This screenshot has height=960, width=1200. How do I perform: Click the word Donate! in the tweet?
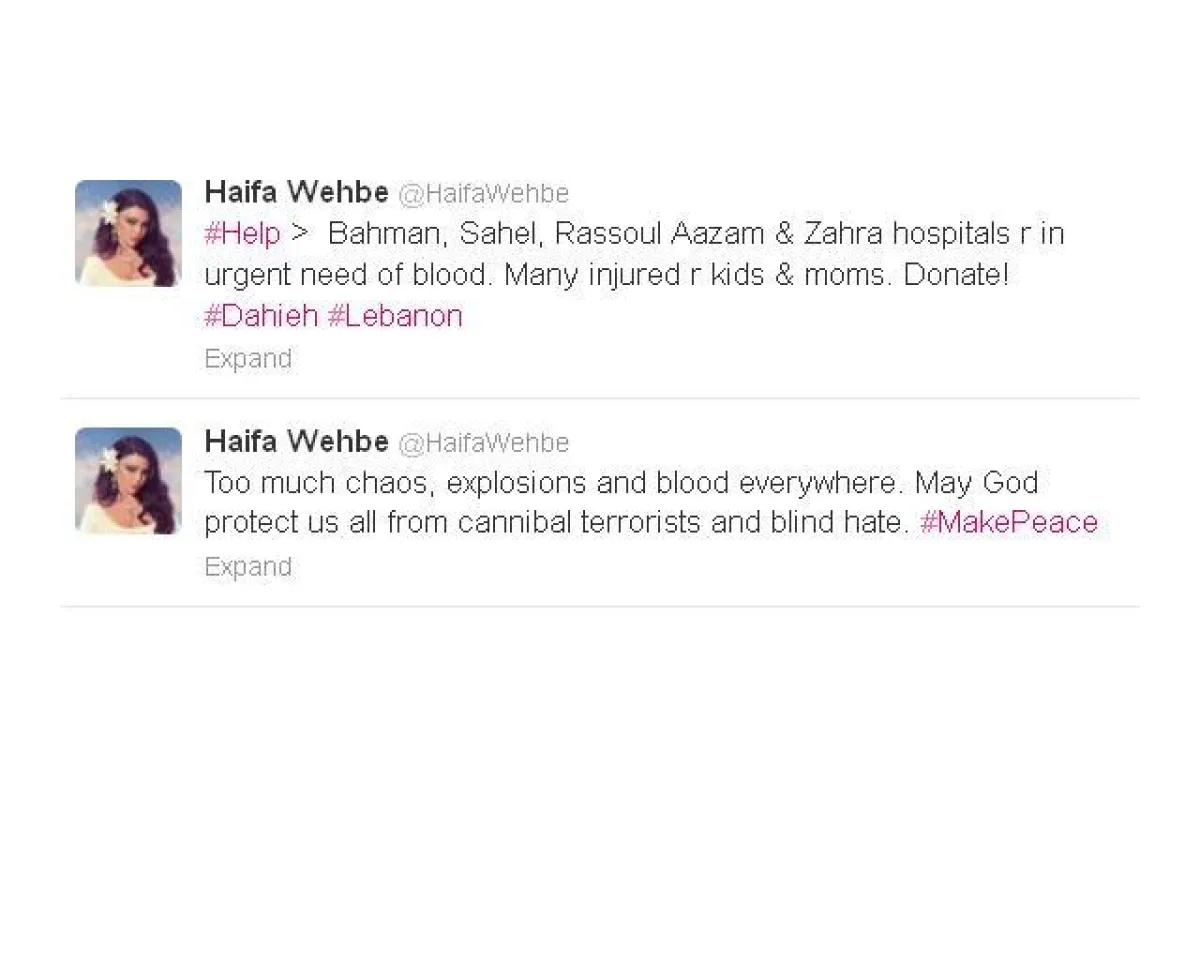[x=956, y=275]
